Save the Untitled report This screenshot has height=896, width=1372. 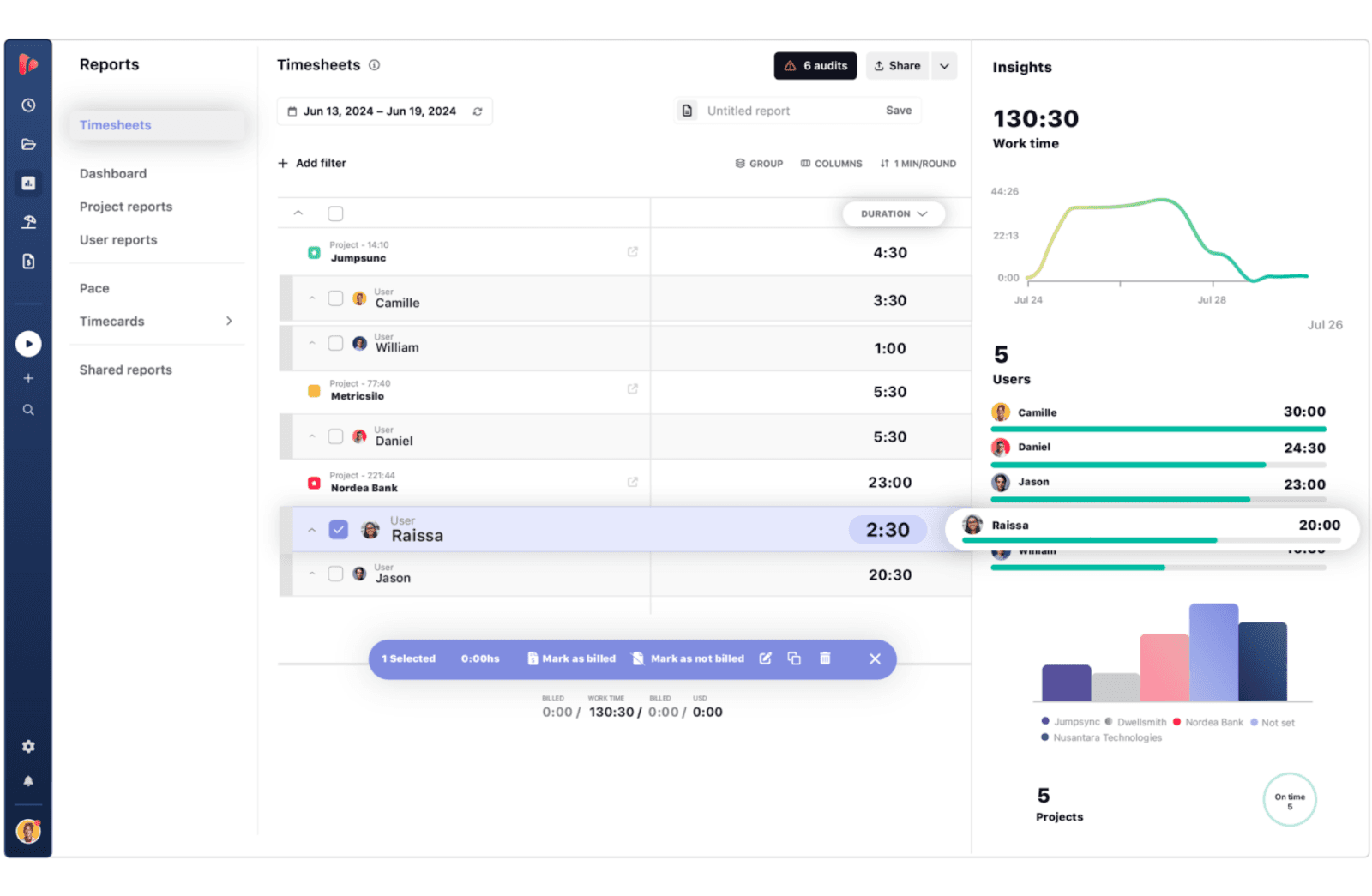[x=898, y=110]
